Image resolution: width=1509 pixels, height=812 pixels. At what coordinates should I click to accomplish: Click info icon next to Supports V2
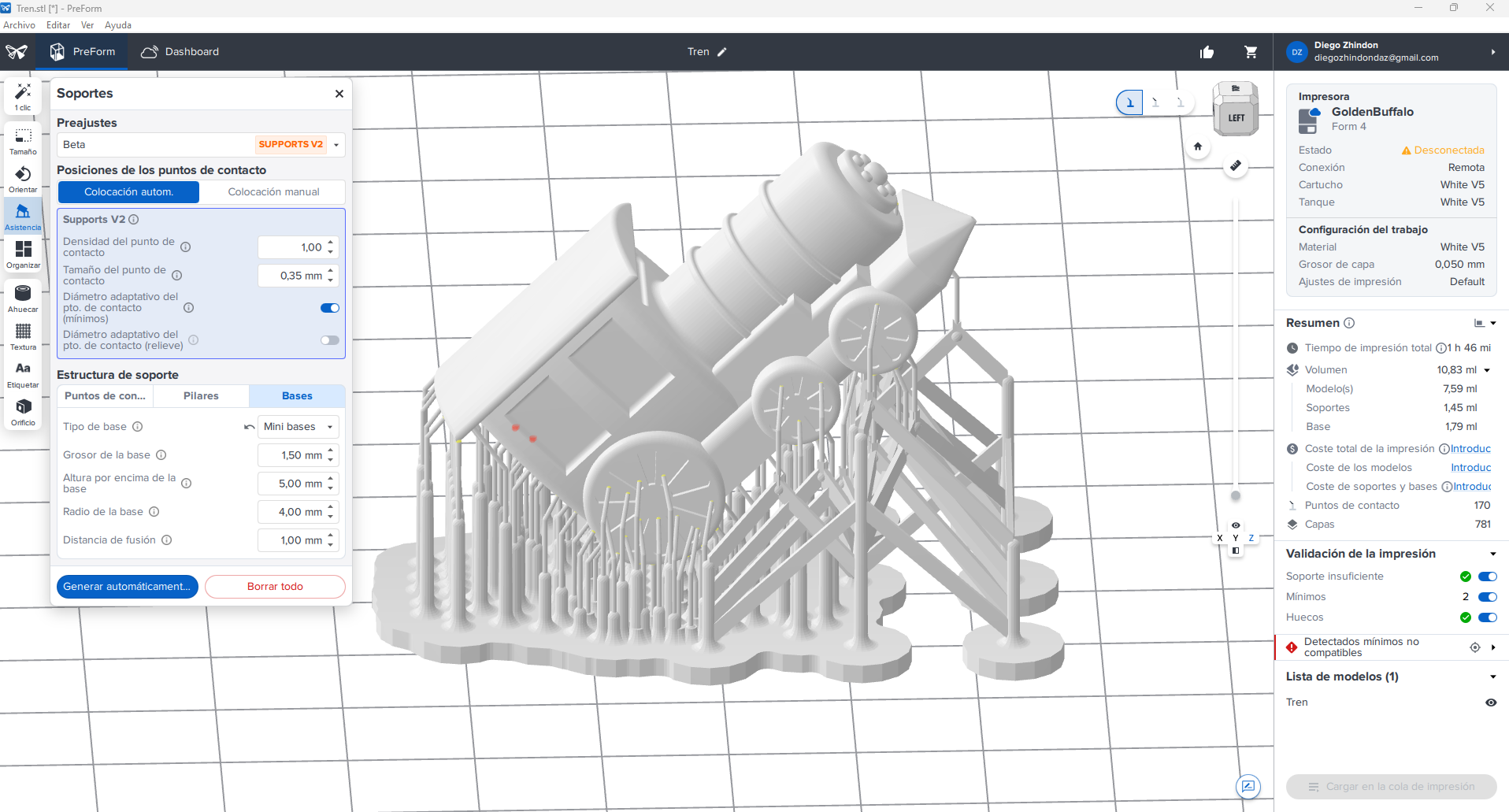(x=134, y=220)
